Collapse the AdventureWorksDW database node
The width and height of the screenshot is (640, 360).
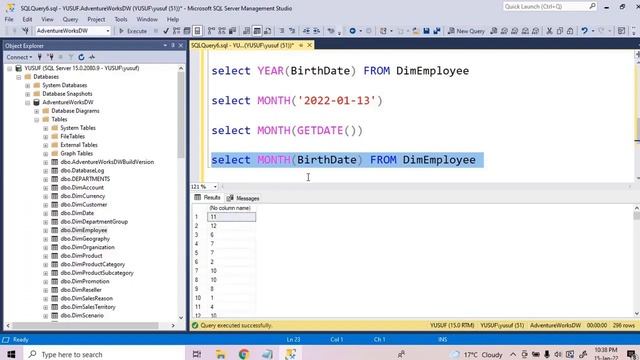pos(28,102)
